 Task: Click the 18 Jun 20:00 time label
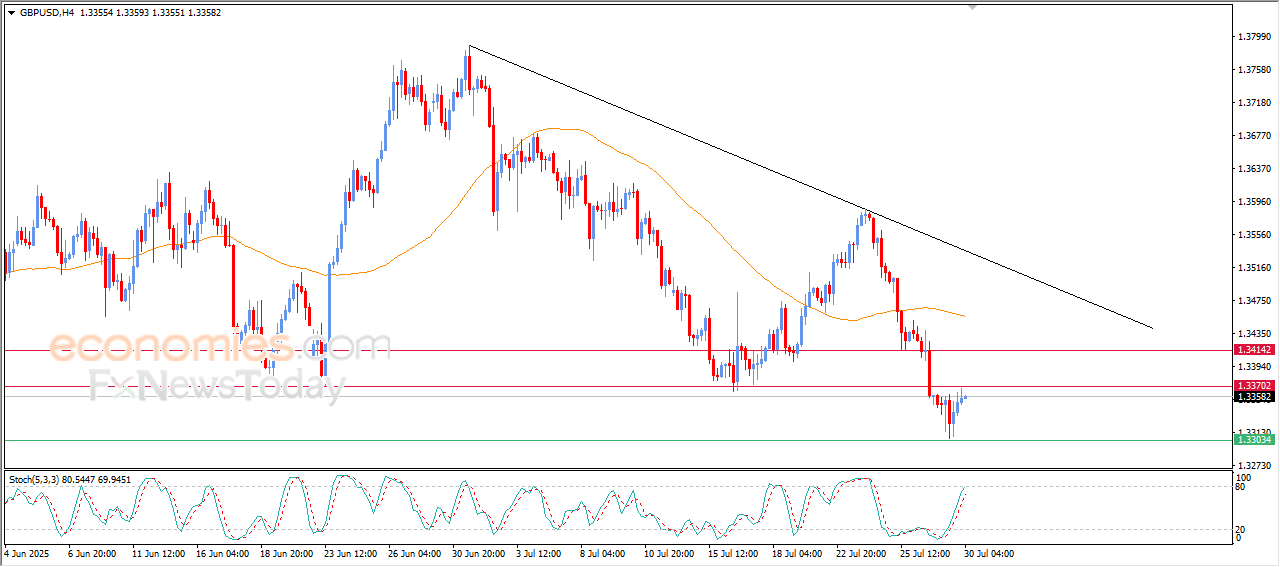click(285, 553)
